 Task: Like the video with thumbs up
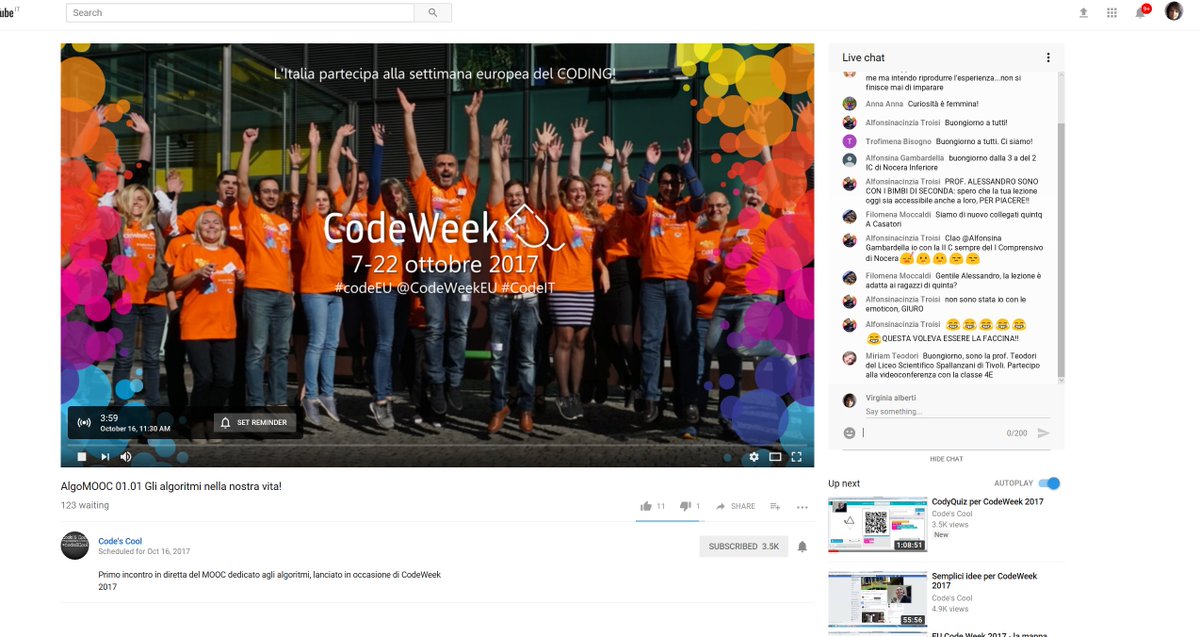[x=646, y=506]
